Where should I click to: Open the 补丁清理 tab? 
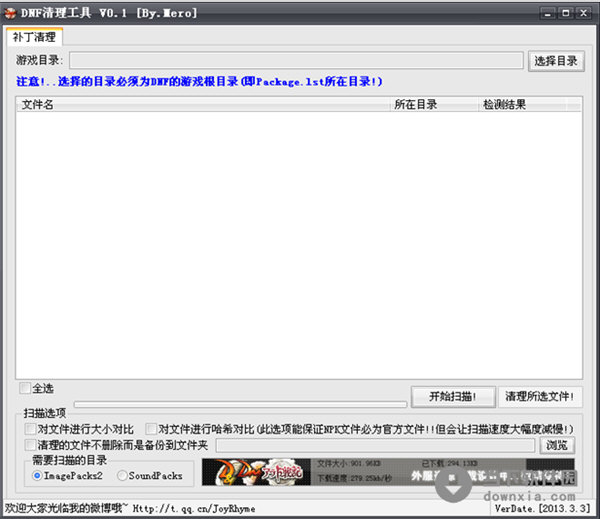(x=34, y=37)
